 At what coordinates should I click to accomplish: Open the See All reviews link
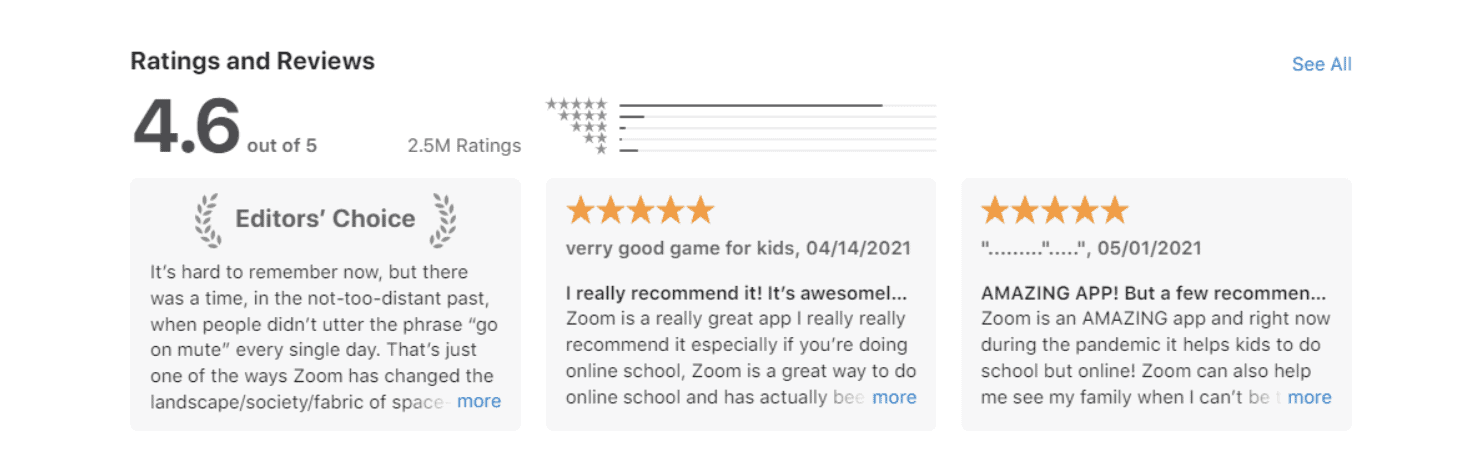tap(1321, 64)
